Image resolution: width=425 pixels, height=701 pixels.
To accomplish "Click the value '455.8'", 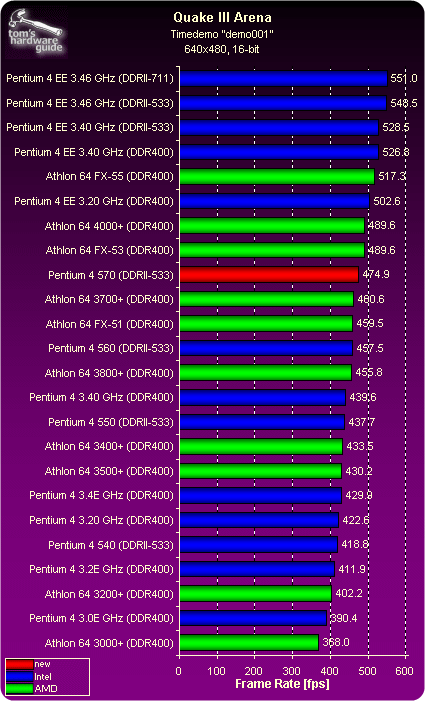I will coord(368,373).
